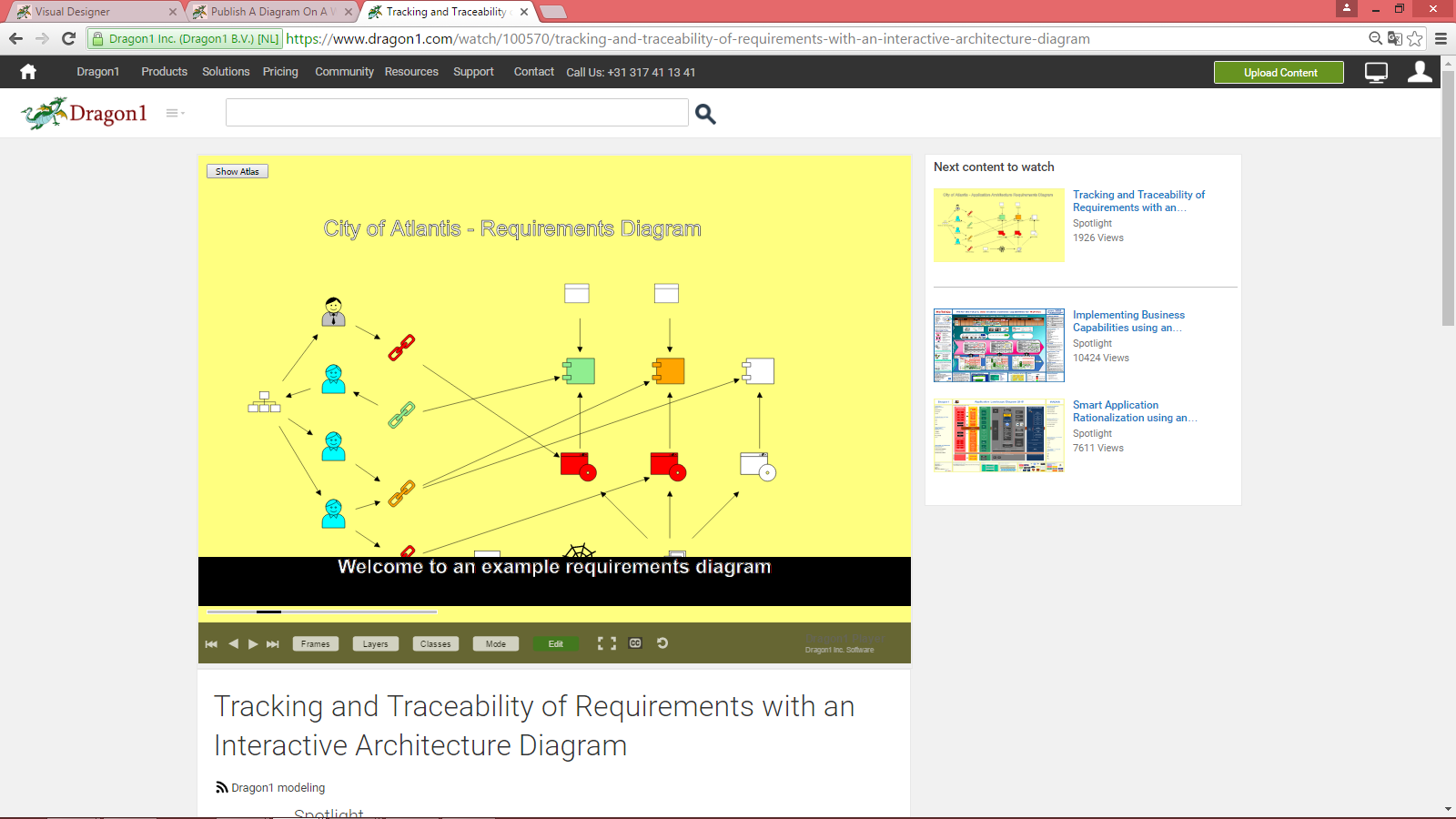Reload the player with refresh icon
Image resolution: width=1456 pixels, height=819 pixels.
point(662,642)
